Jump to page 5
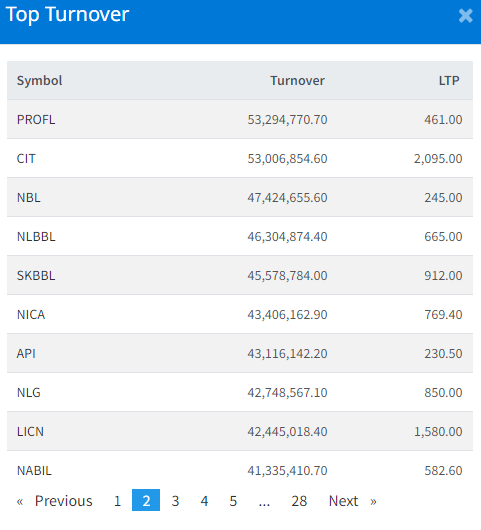This screenshot has height=530, width=481. pyautogui.click(x=233, y=501)
